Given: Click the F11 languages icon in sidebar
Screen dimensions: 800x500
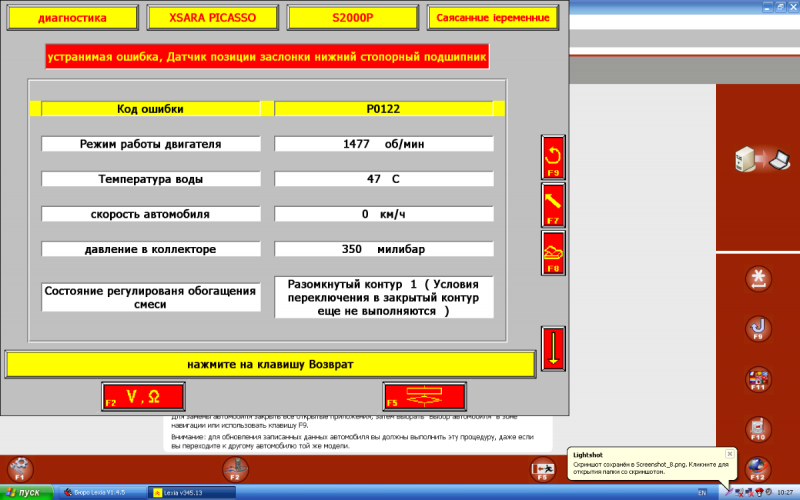Looking at the screenshot, I should point(758,380).
